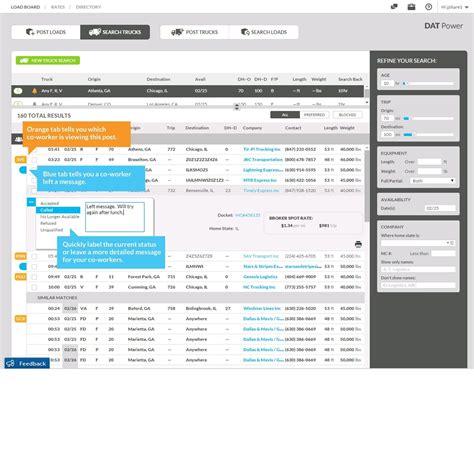Show PREFERRED results filter

point(314,115)
